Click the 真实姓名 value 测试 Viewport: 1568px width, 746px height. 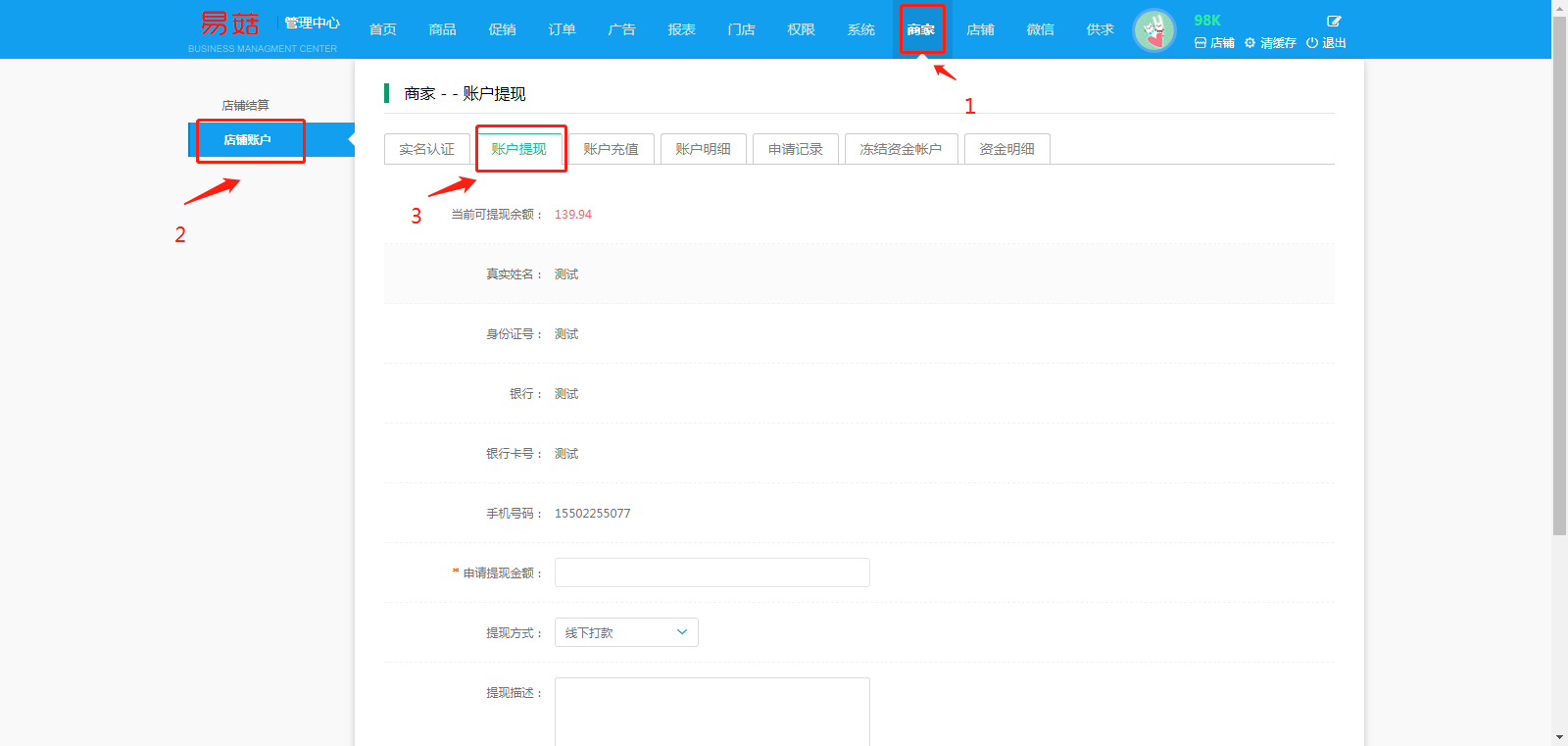pos(566,274)
